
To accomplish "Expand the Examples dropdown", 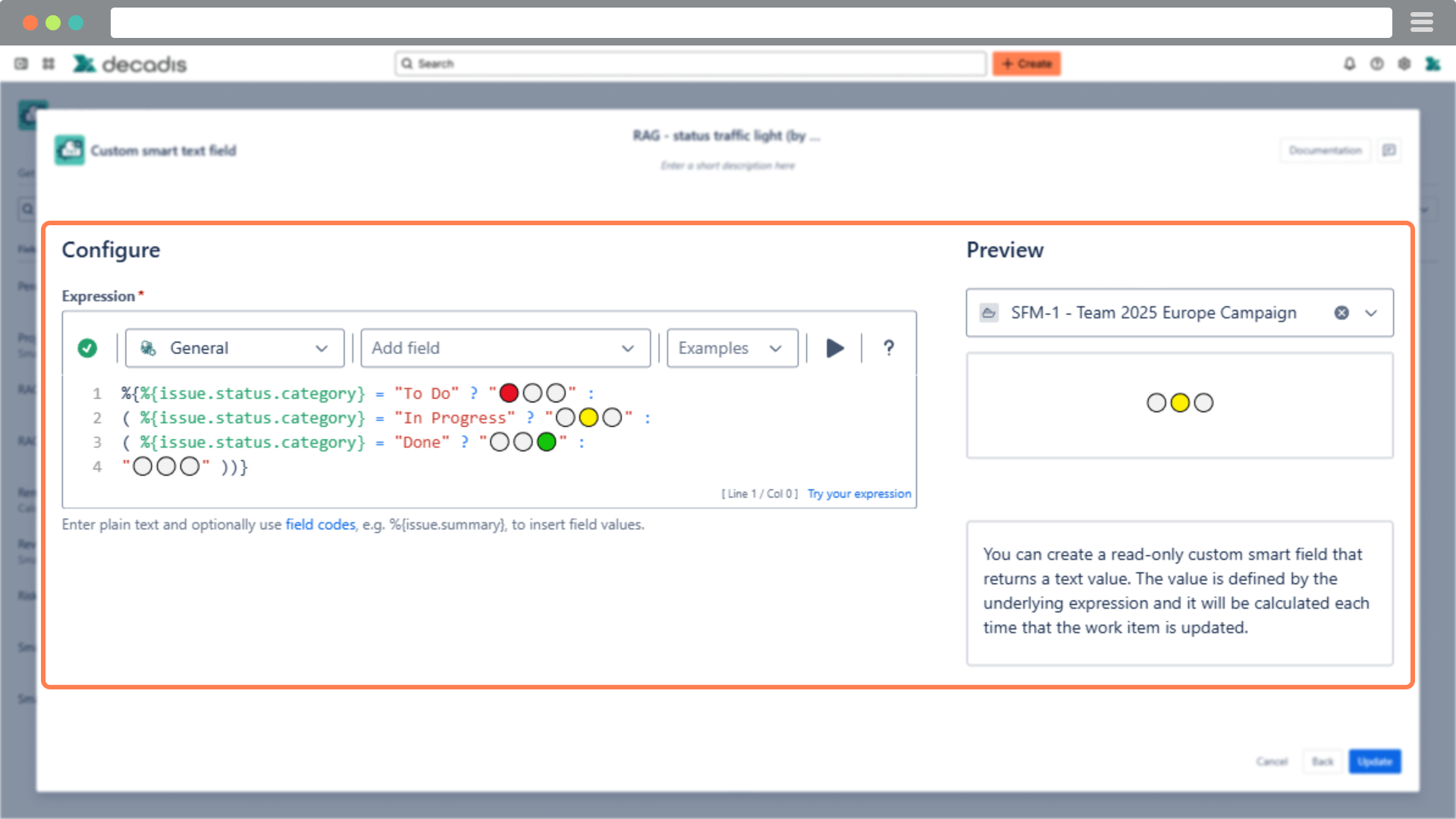I will pyautogui.click(x=732, y=348).
